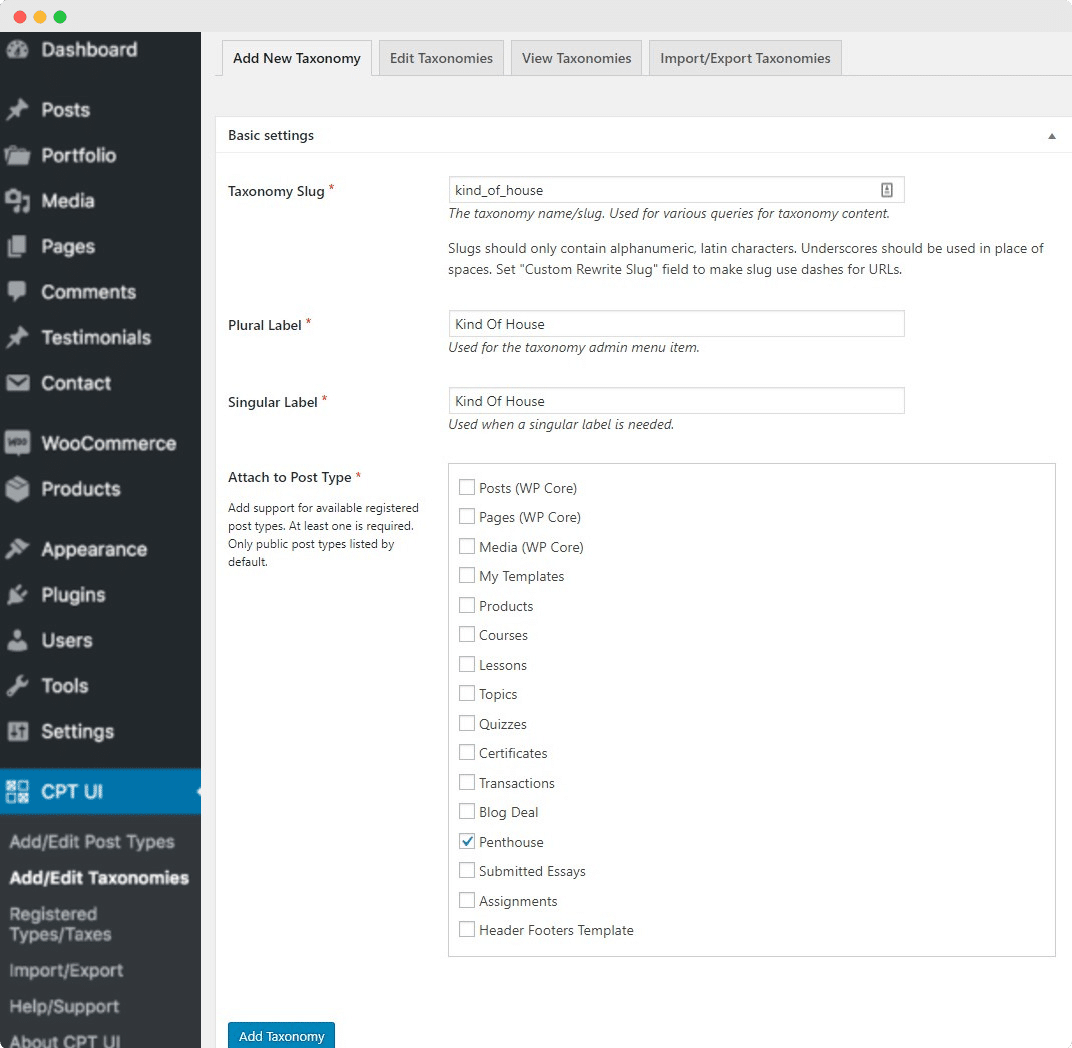Uncheck the Penthouse checkbox
This screenshot has height=1048, width=1072.
[x=467, y=842]
